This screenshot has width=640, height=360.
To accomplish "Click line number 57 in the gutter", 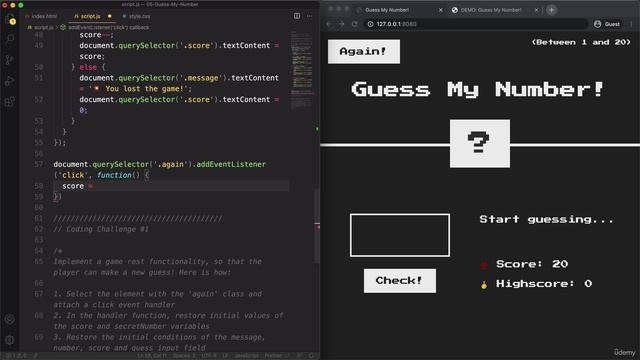I will 39,164.
